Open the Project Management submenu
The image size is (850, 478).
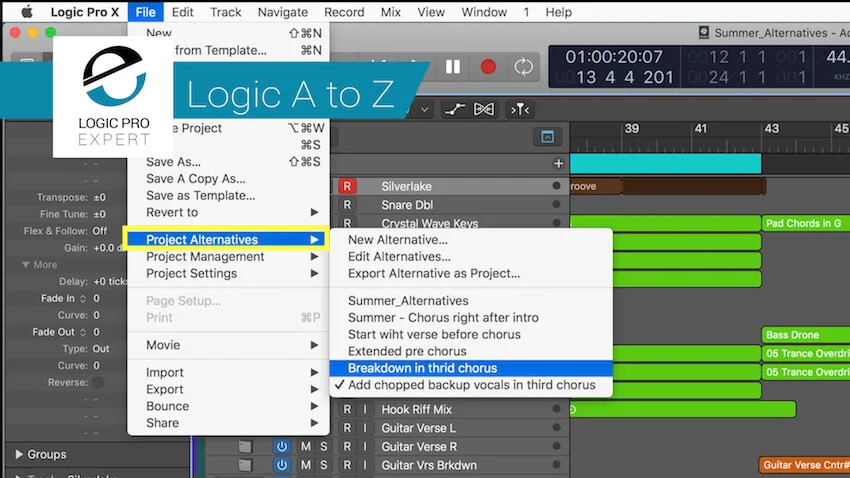228,256
